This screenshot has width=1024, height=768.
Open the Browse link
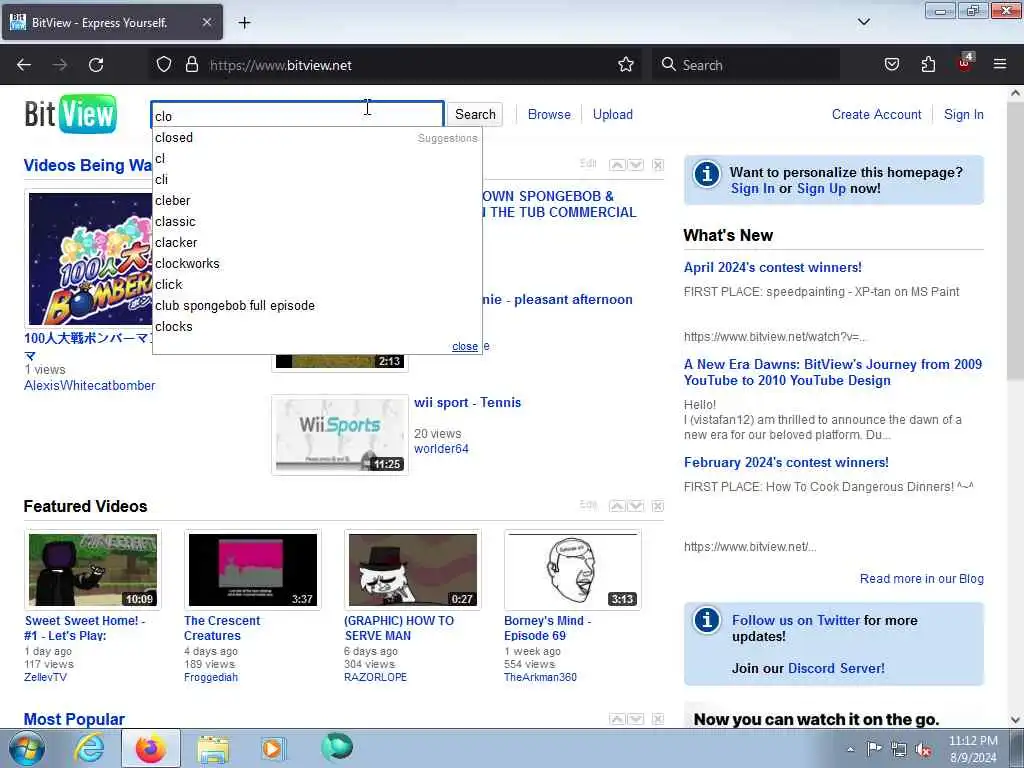549,114
